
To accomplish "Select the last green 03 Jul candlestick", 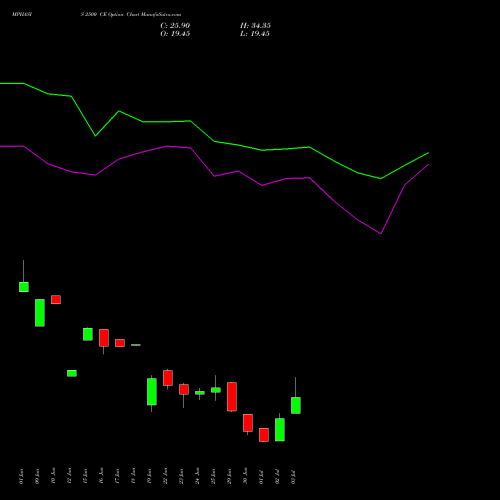I will pyautogui.click(x=296, y=405).
